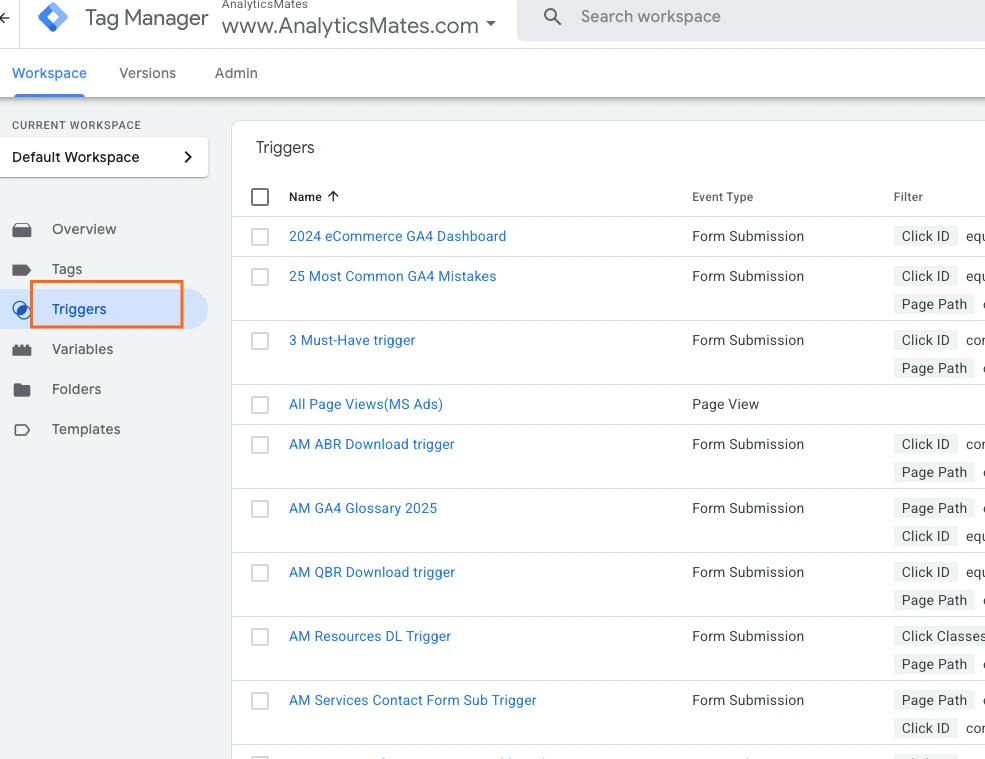Viewport: 985px width, 759px height.
Task: Click Page Path chip in 3 Must-Have trigger row
Action: (x=934, y=368)
